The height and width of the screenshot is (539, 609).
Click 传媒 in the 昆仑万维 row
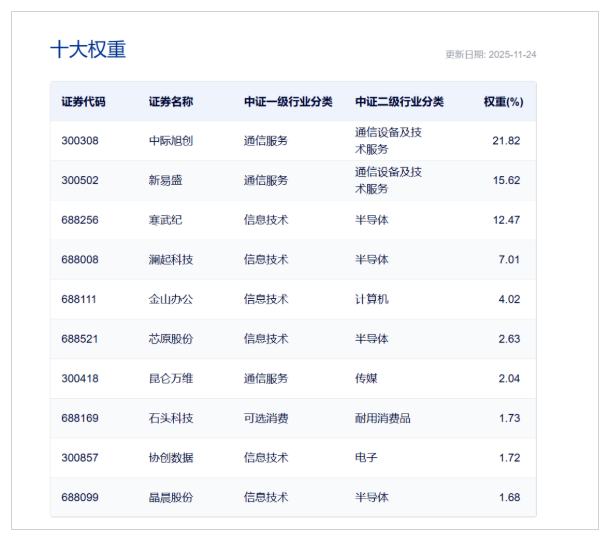point(366,378)
